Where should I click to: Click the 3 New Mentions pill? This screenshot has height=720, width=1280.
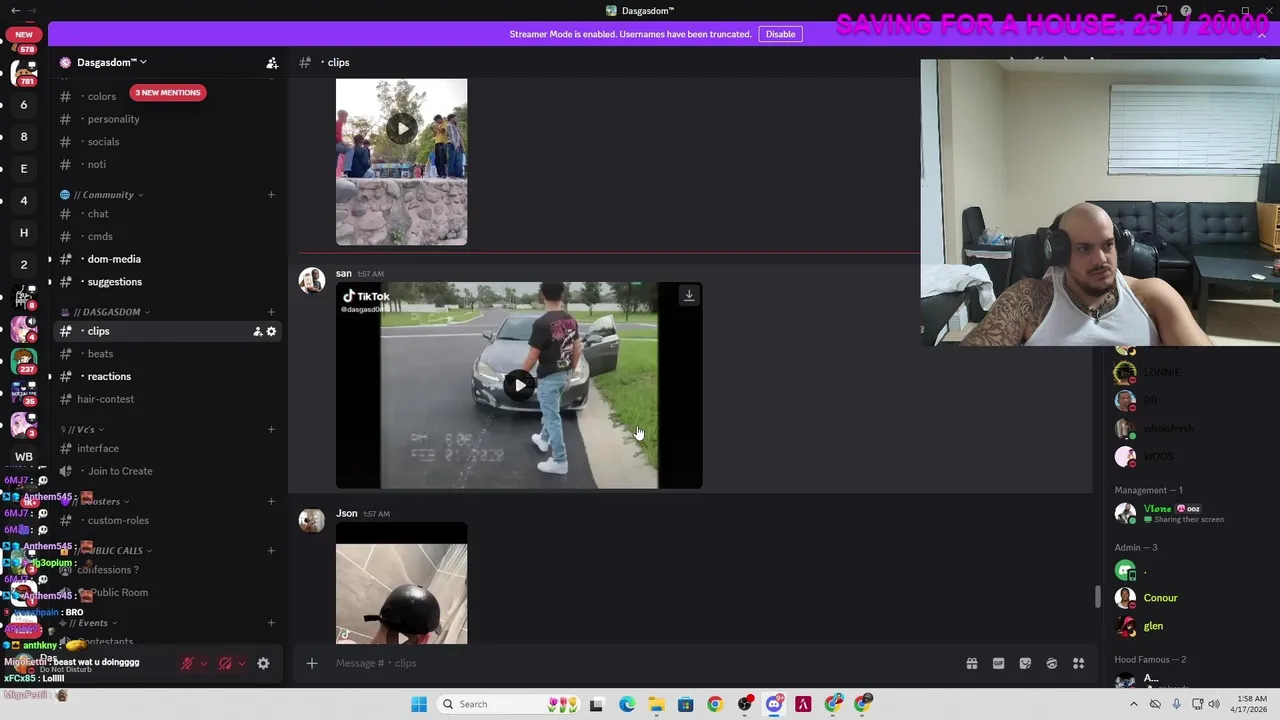tap(168, 92)
